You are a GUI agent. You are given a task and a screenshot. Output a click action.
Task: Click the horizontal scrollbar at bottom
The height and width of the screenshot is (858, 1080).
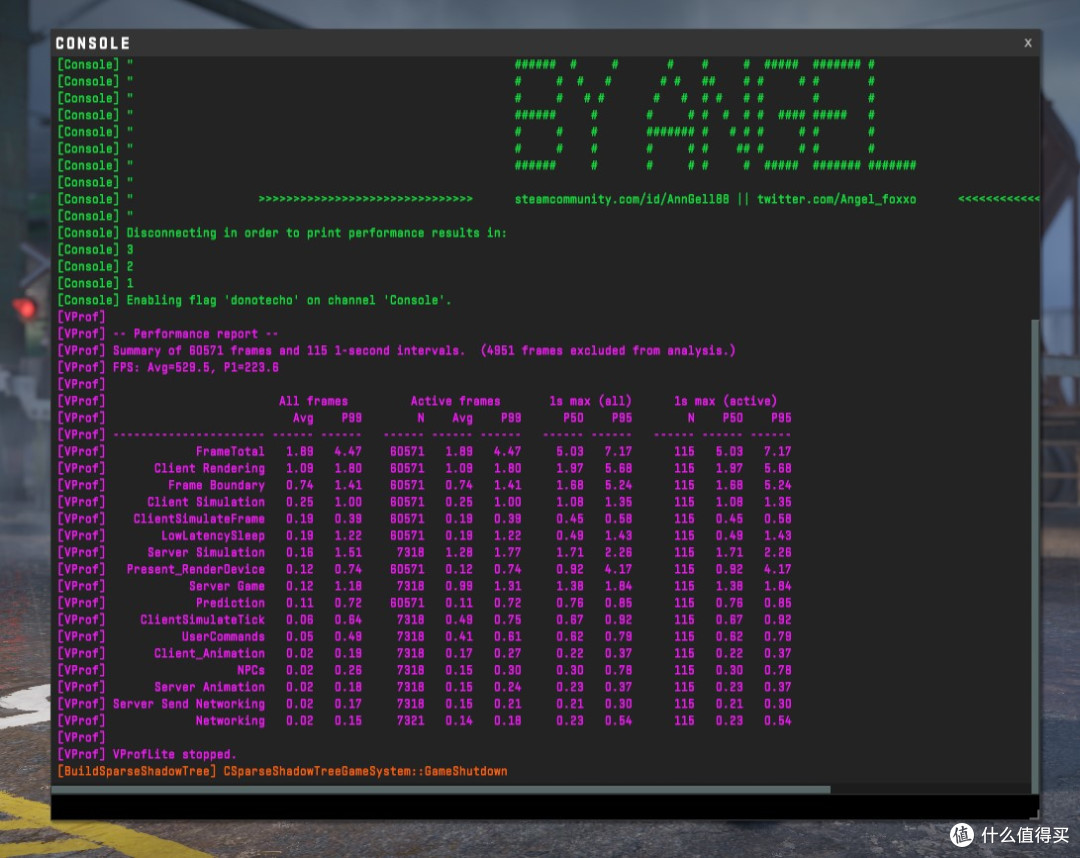[441, 790]
